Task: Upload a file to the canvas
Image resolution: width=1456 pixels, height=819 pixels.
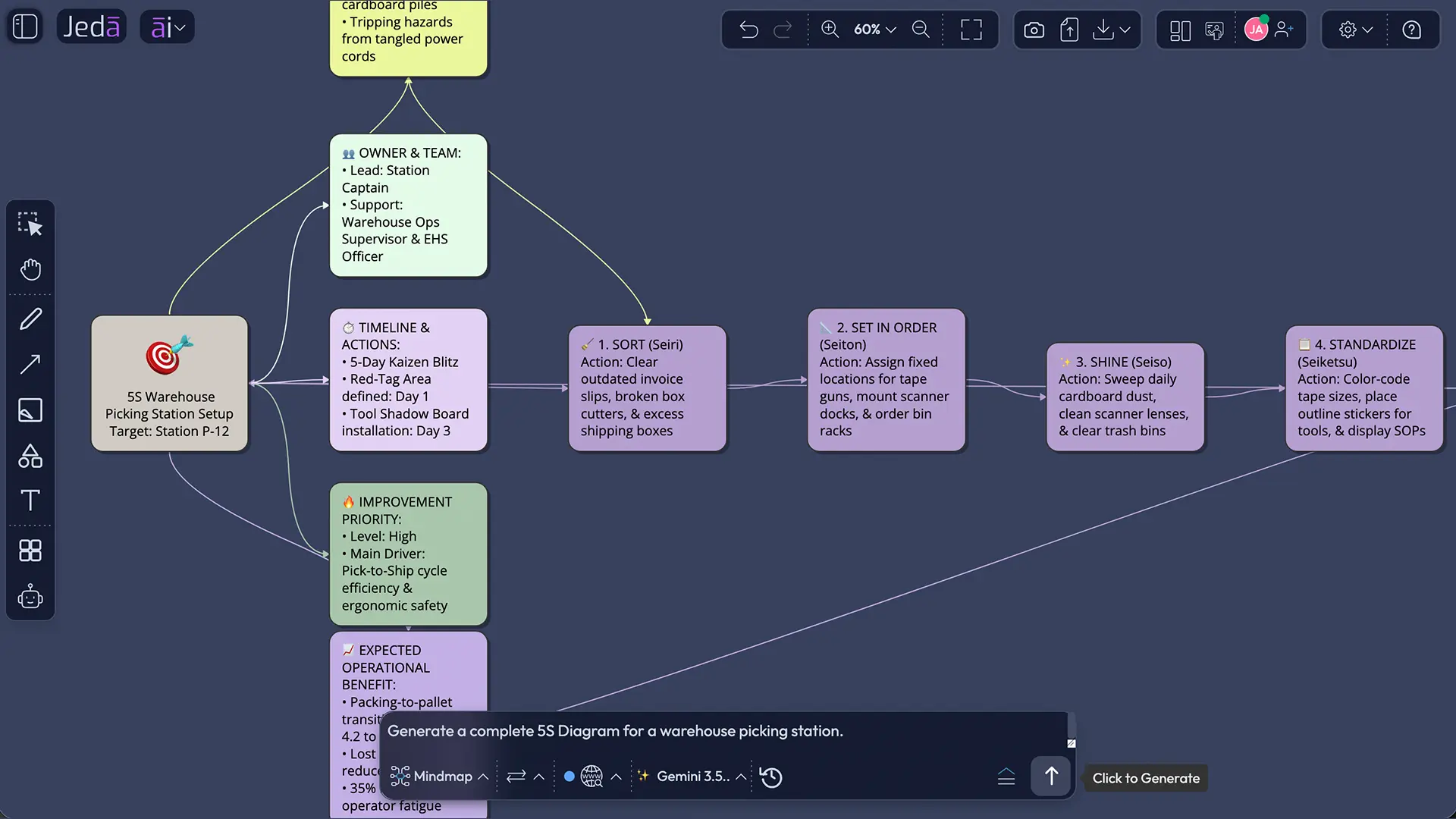Action: tap(1069, 30)
